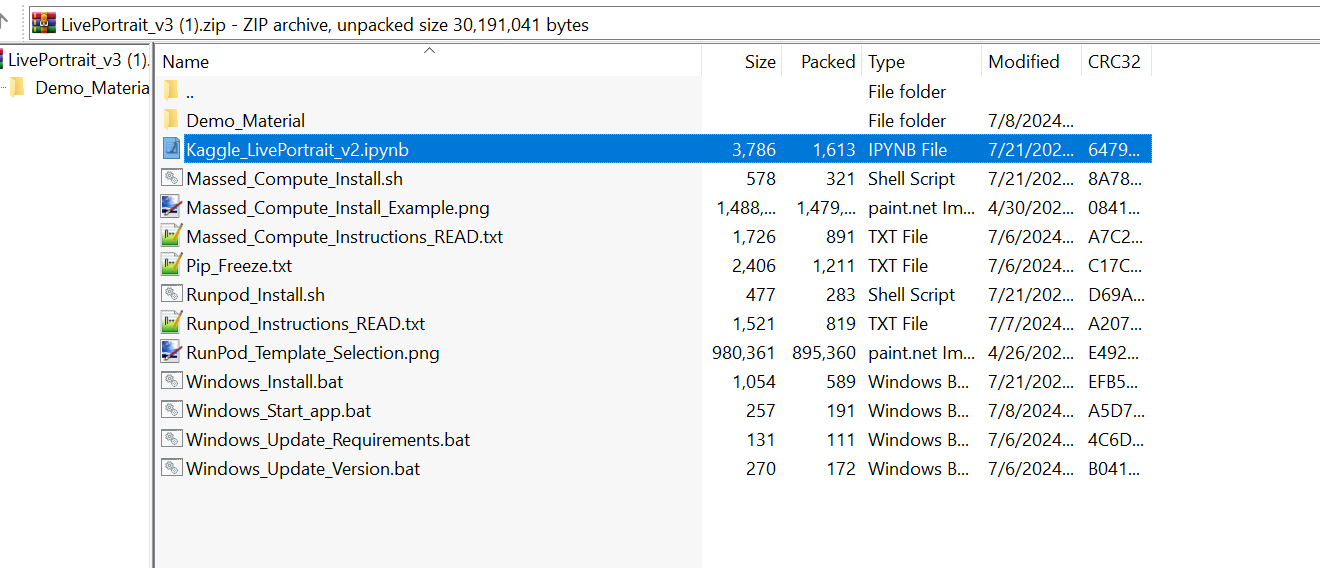Click the Pip_Freeze.txt text file icon
The height and width of the screenshot is (568, 1320).
171,265
